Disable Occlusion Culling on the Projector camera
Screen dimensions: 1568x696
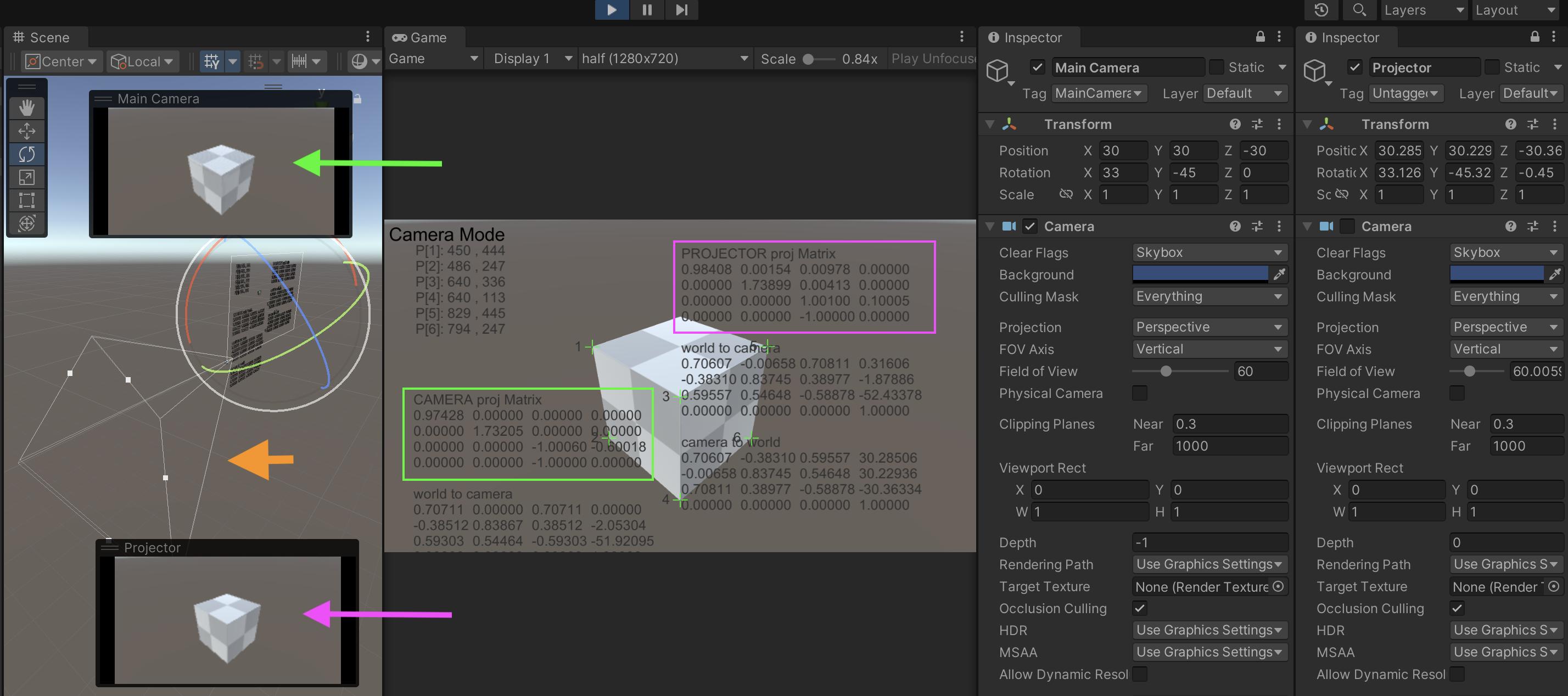coord(1457,608)
